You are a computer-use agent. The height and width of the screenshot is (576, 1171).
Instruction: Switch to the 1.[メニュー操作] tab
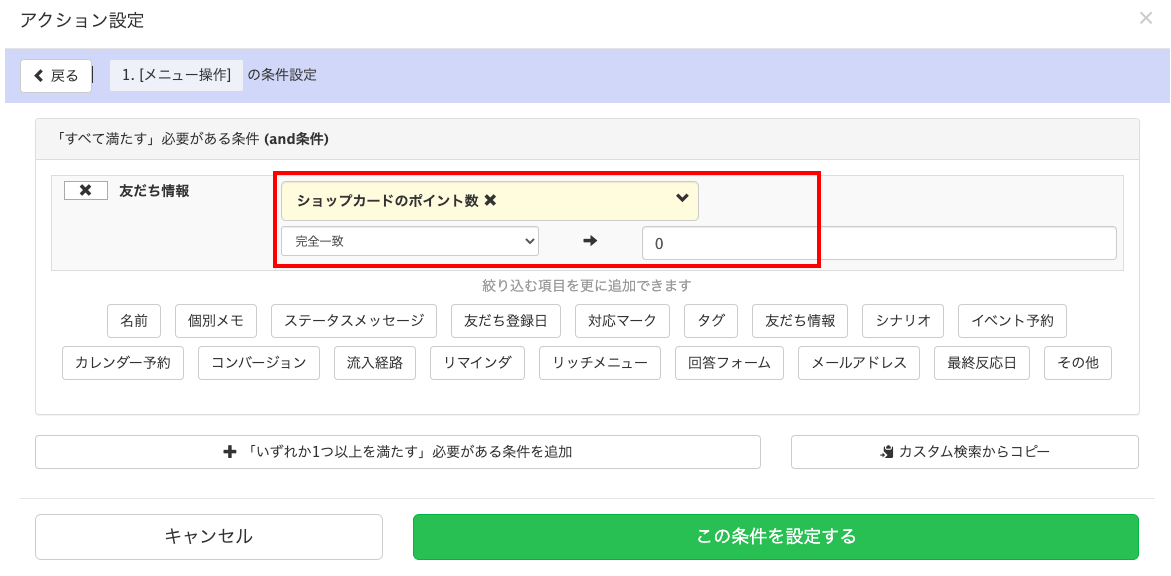176,76
